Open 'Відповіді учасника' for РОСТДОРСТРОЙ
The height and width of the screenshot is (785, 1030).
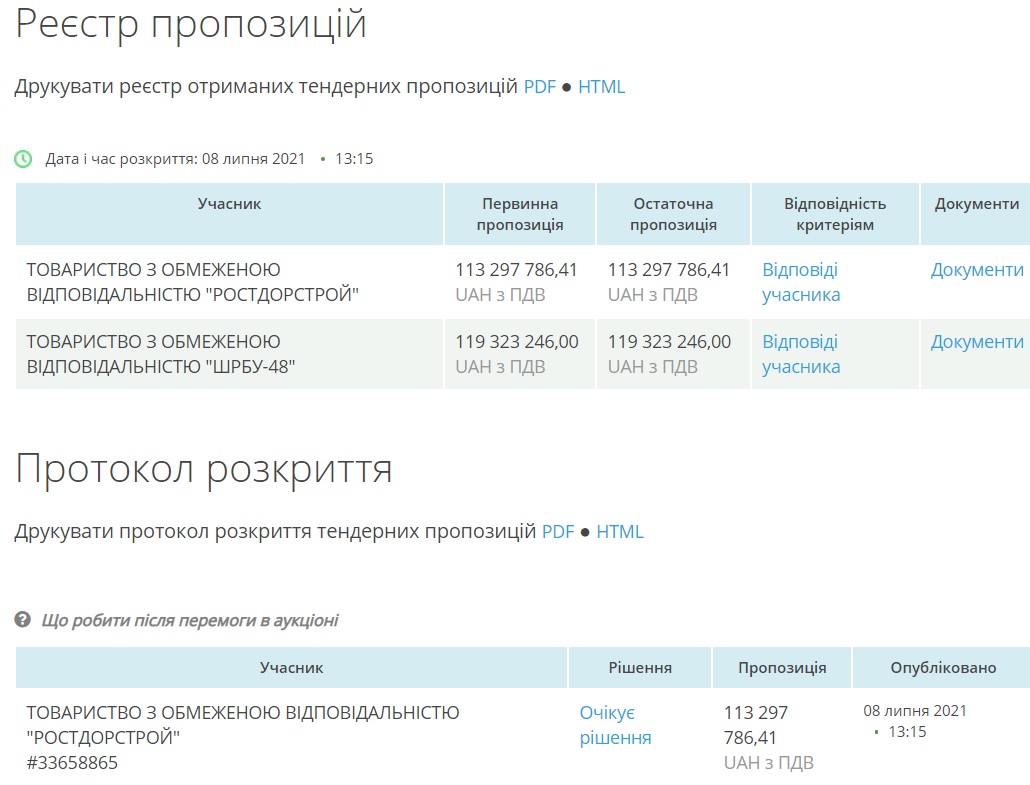click(801, 282)
